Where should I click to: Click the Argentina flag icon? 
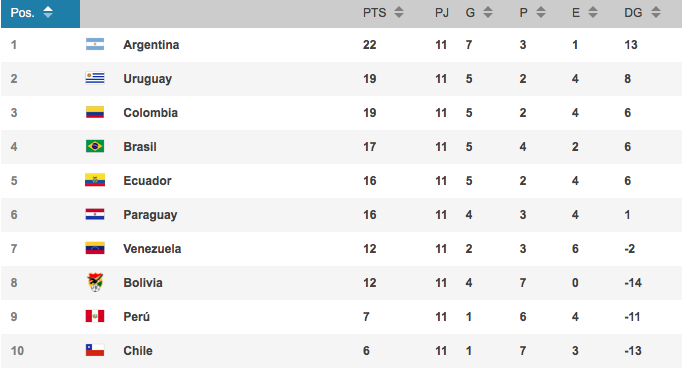pos(95,44)
